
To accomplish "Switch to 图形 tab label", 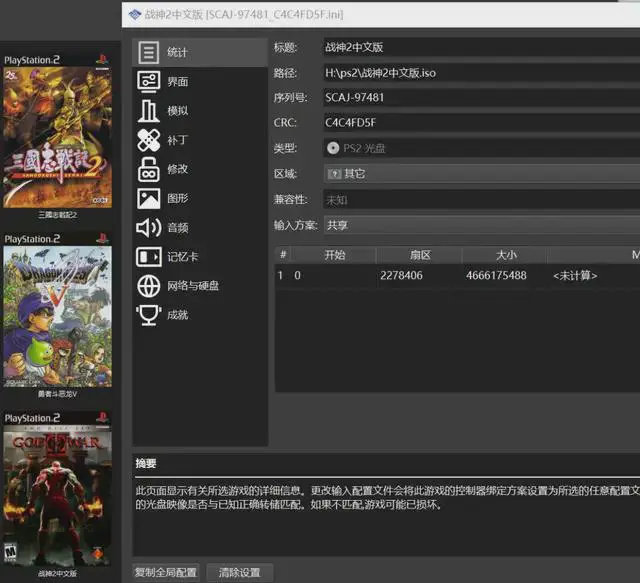I will 178,198.
